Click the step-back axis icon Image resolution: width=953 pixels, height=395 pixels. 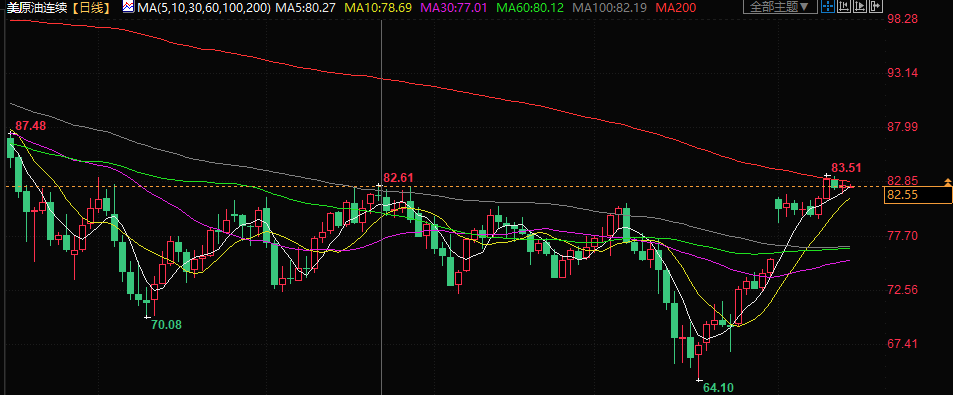tap(844, 6)
